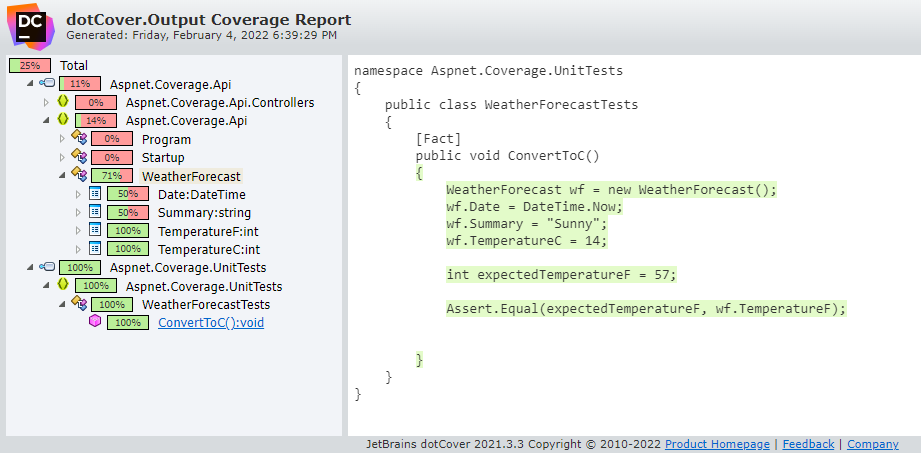
Task: Click the pink ConvertToC method cube icon
Action: pyautogui.click(x=95, y=322)
